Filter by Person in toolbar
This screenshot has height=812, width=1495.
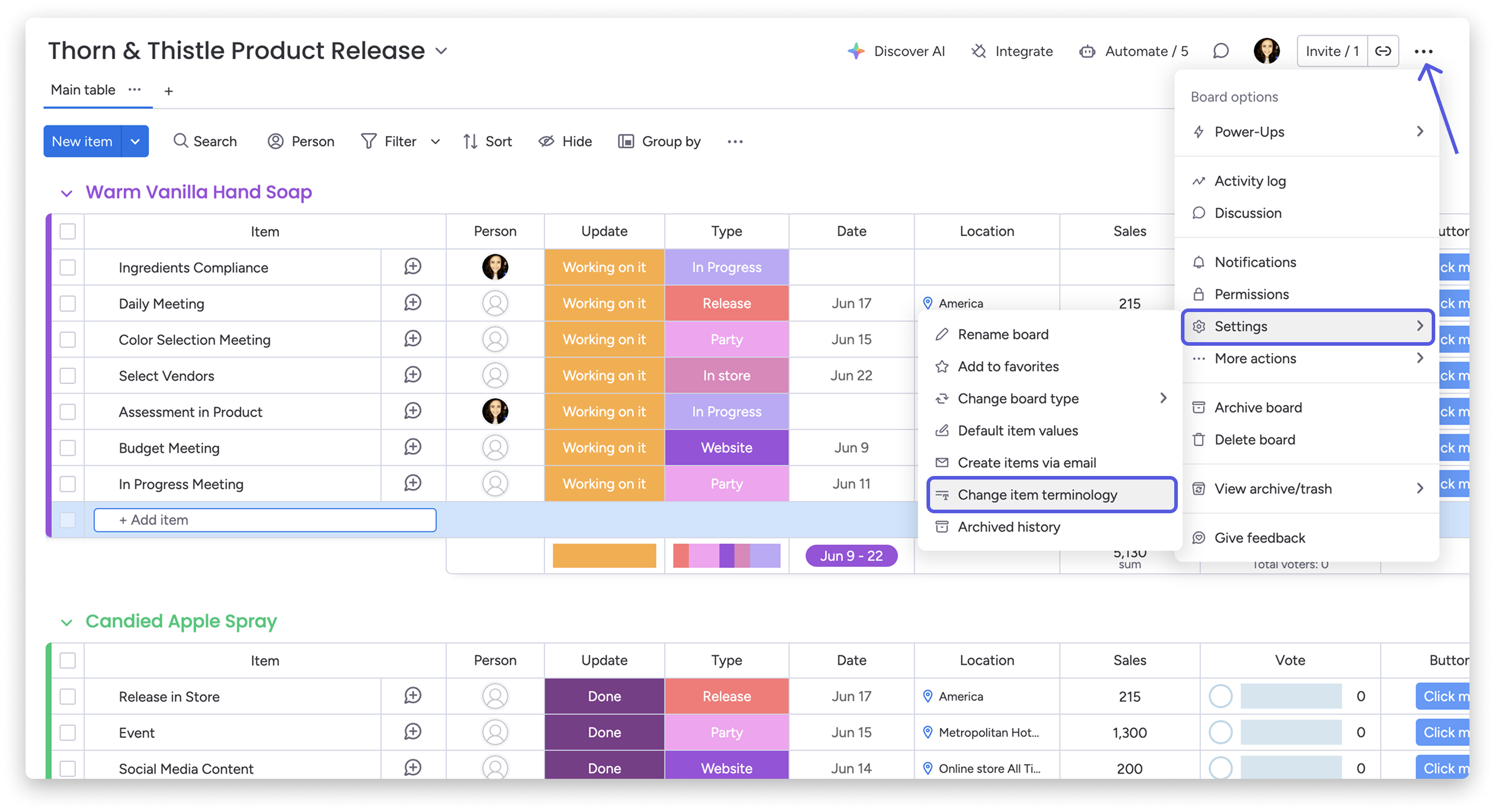pos(301,141)
